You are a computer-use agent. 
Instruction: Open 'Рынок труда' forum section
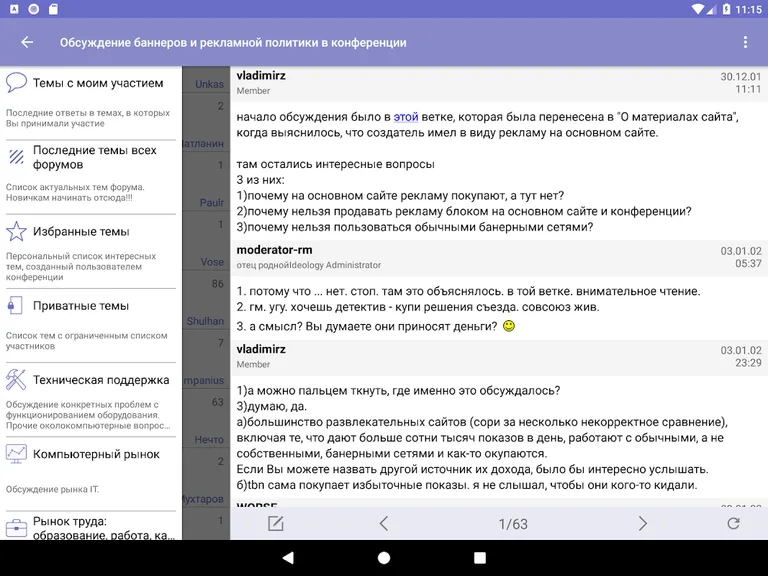pyautogui.click(x=91, y=527)
